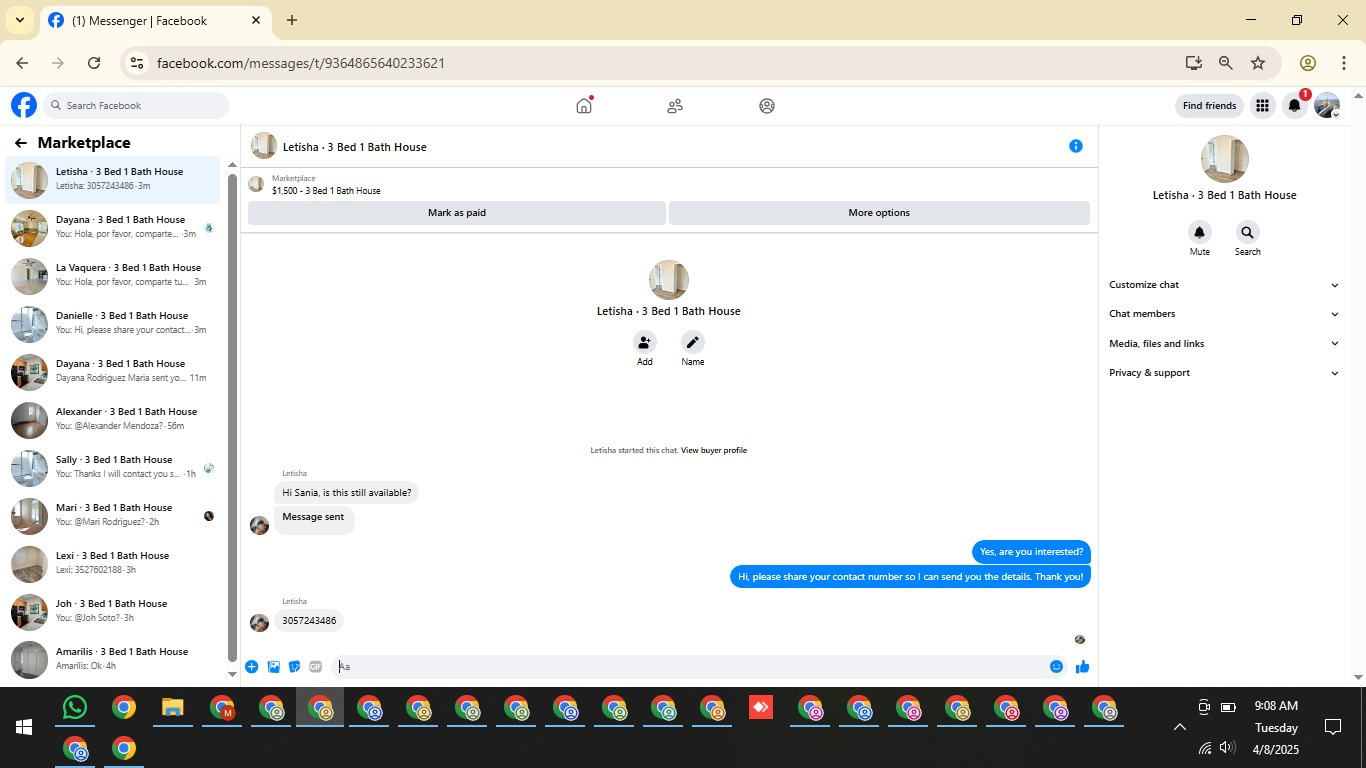This screenshot has height=768, width=1366.
Task: Open the Windows Start menu
Action: [x=24, y=727]
